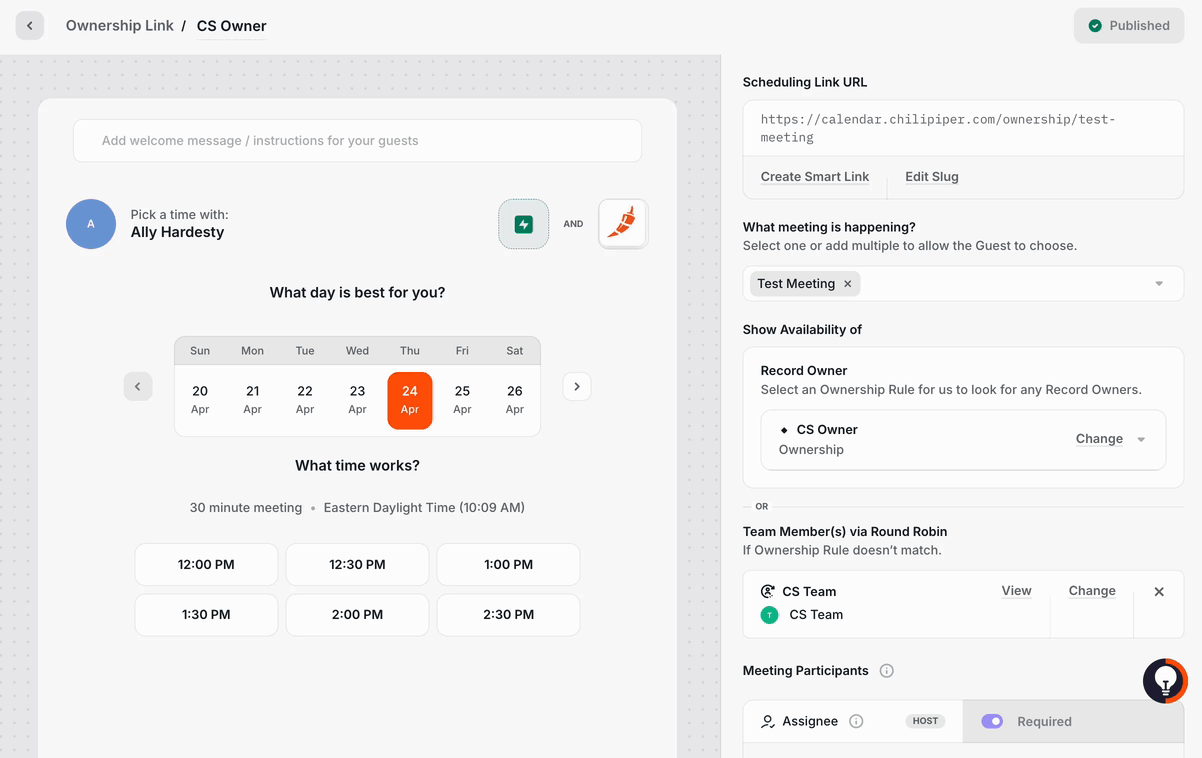Open the lightbulb help widget
This screenshot has height=758, width=1202.
coord(1165,681)
